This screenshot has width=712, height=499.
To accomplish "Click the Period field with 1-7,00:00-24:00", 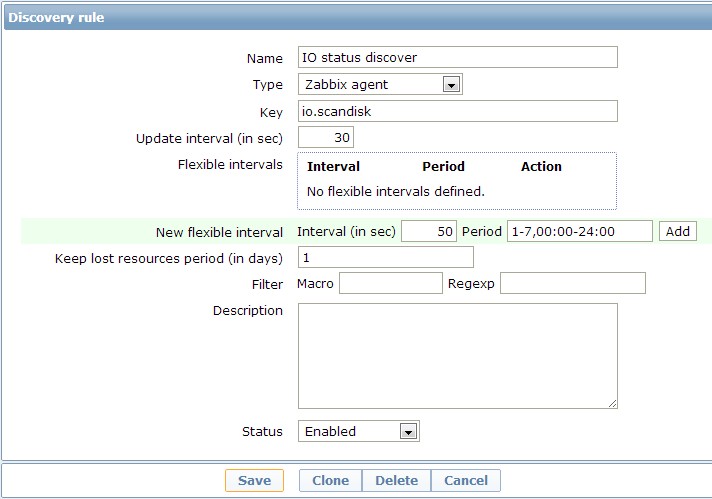I will point(579,231).
